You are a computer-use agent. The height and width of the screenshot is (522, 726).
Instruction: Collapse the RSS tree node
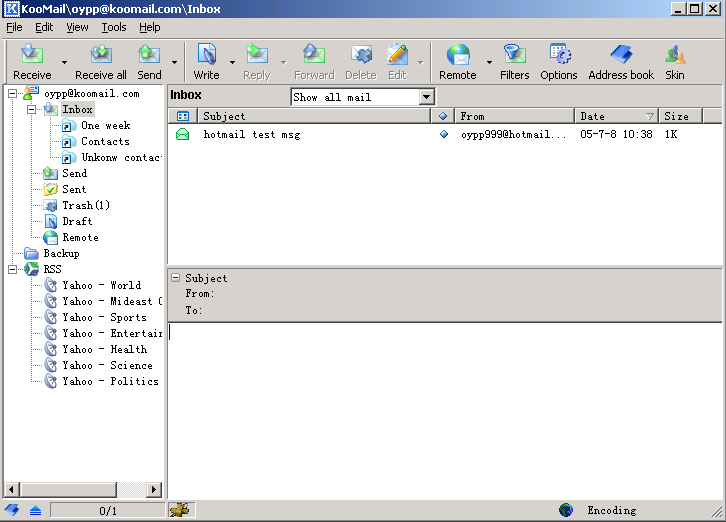point(13,269)
